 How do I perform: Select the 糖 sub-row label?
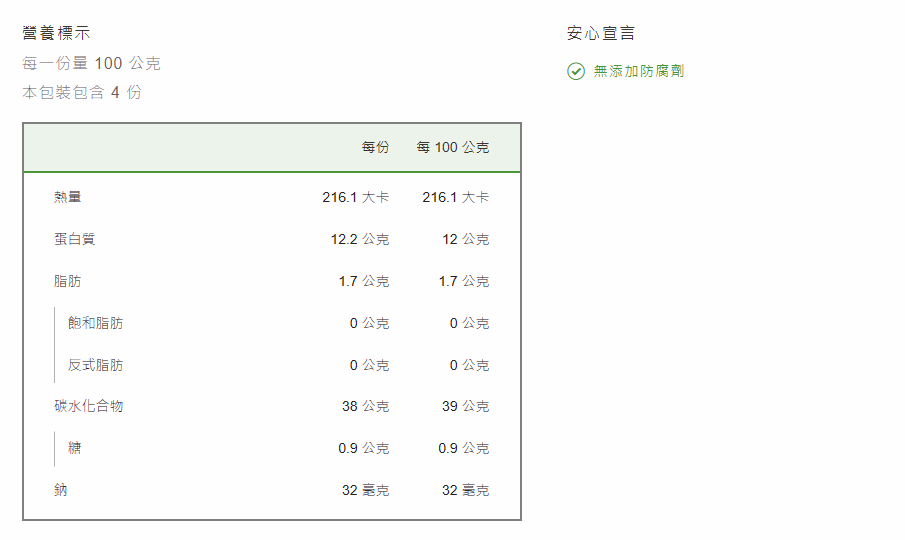75,448
